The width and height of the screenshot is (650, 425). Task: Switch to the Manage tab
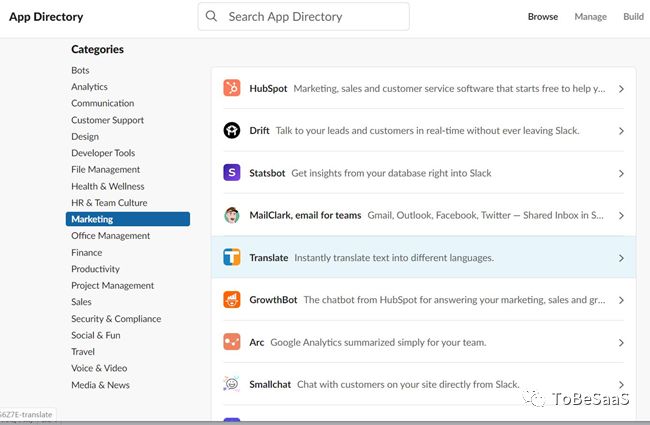tap(590, 17)
